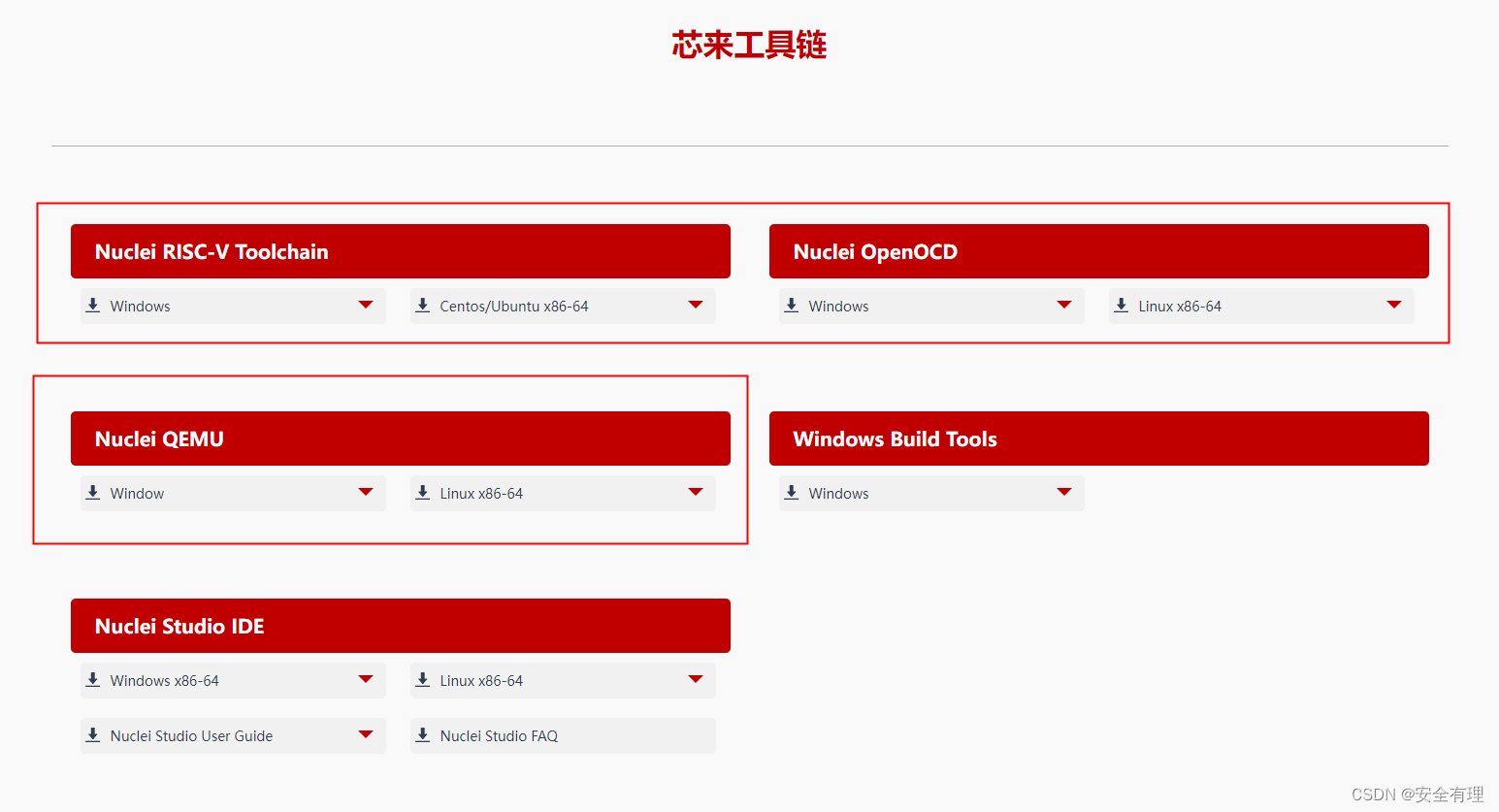
Task: Expand Toolchain Windows dropdown arrow
Action: point(366,305)
